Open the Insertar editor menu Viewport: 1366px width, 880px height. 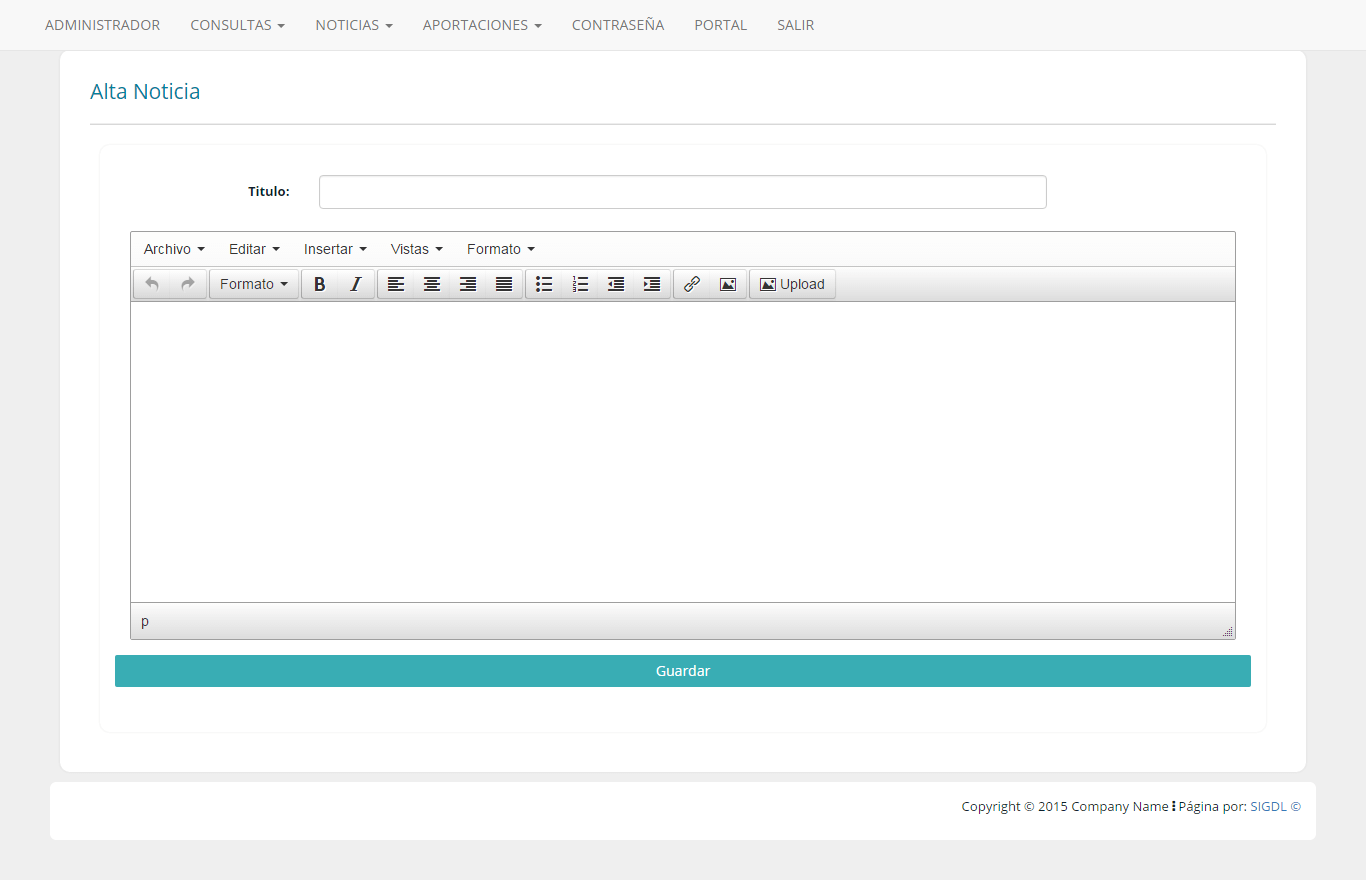coord(335,249)
